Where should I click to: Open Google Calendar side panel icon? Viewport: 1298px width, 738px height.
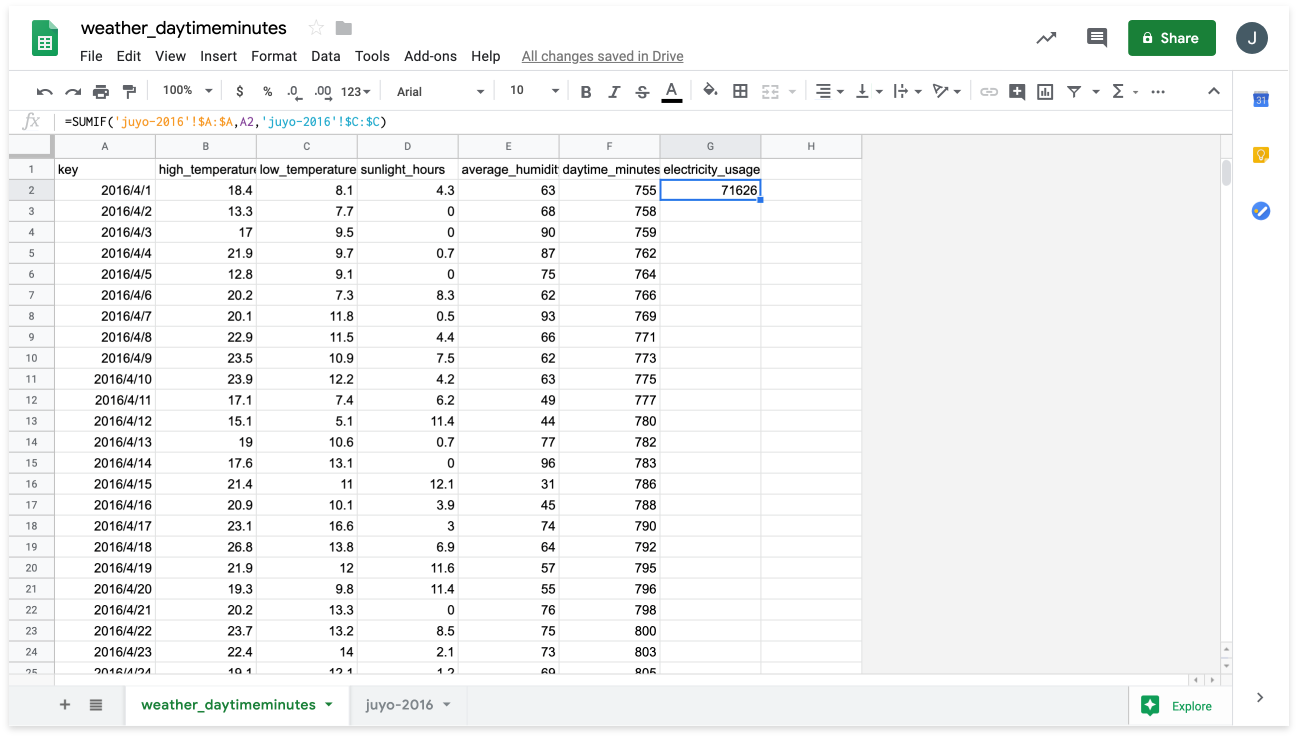tap(1261, 99)
